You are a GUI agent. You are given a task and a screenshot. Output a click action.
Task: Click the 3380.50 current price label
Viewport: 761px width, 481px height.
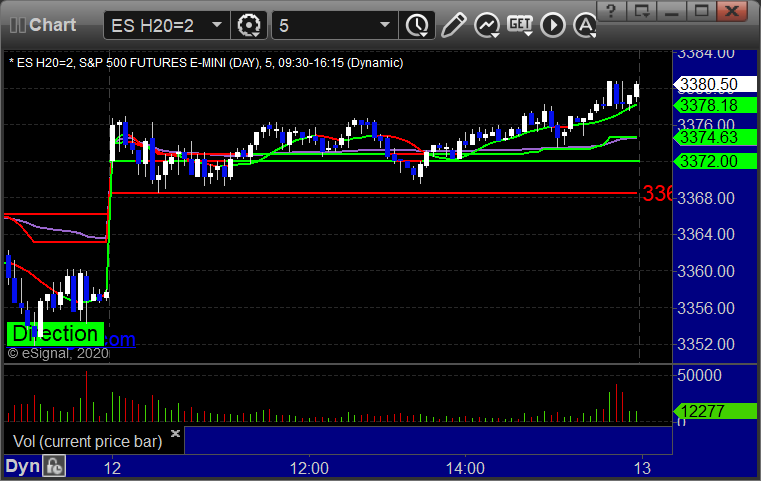point(714,84)
